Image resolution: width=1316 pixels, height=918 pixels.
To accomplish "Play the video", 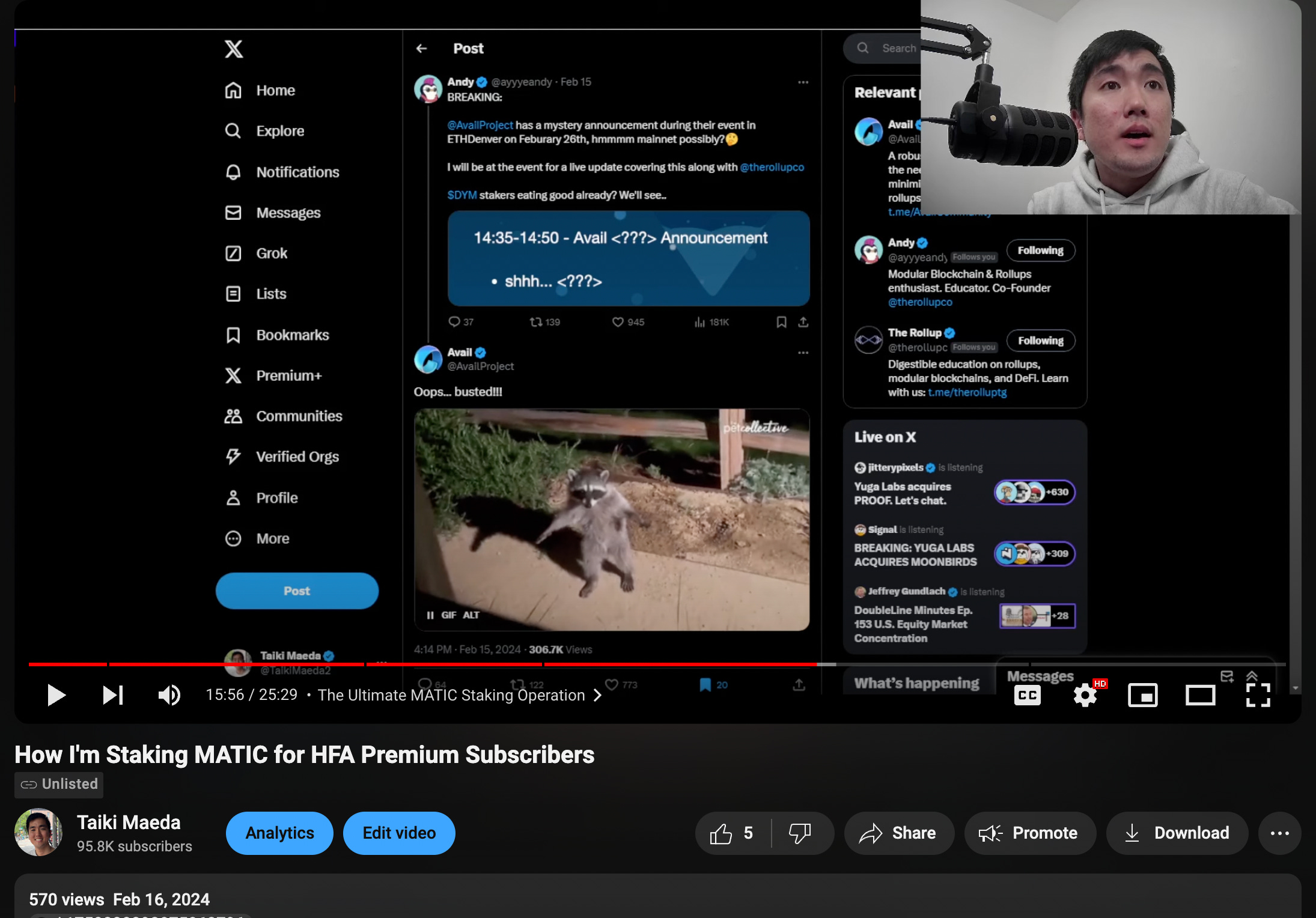I will (x=56, y=695).
